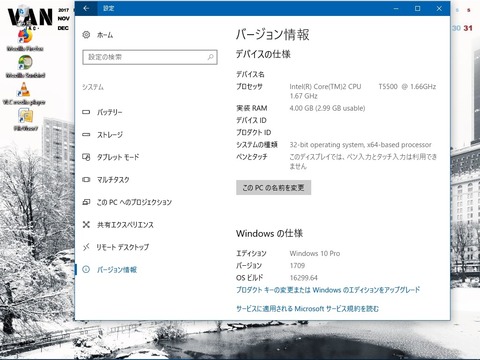Open ホーム settings page
The width and height of the screenshot is (480, 360).
105,35
